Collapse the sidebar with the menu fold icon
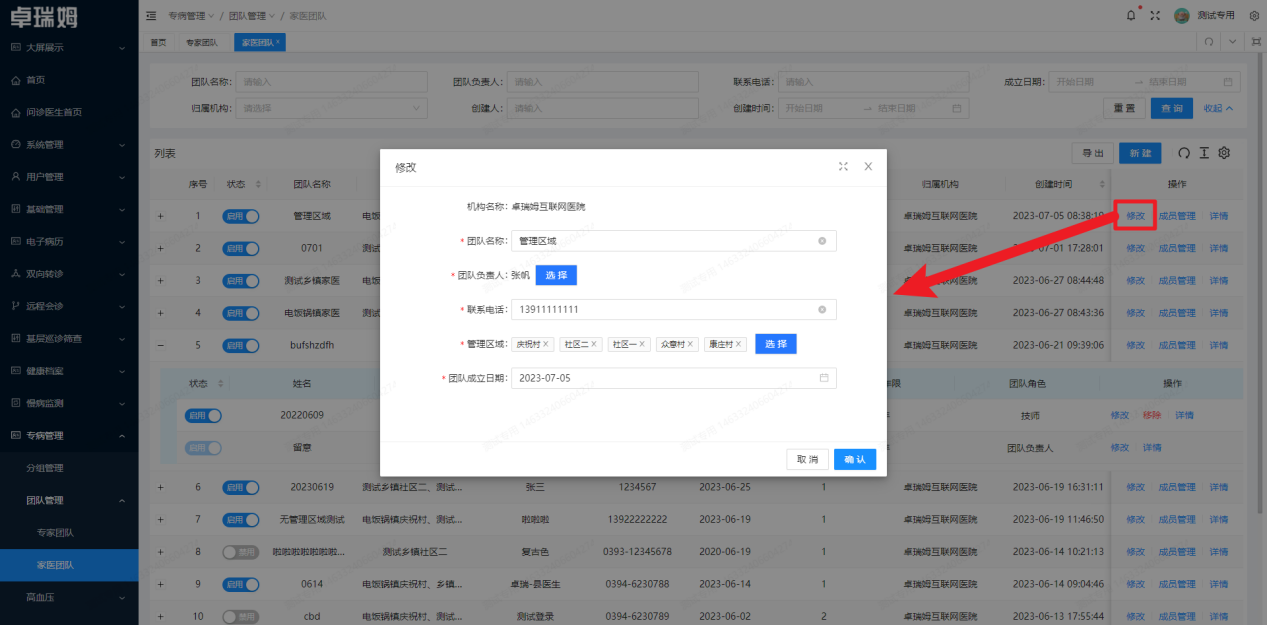 click(x=151, y=16)
